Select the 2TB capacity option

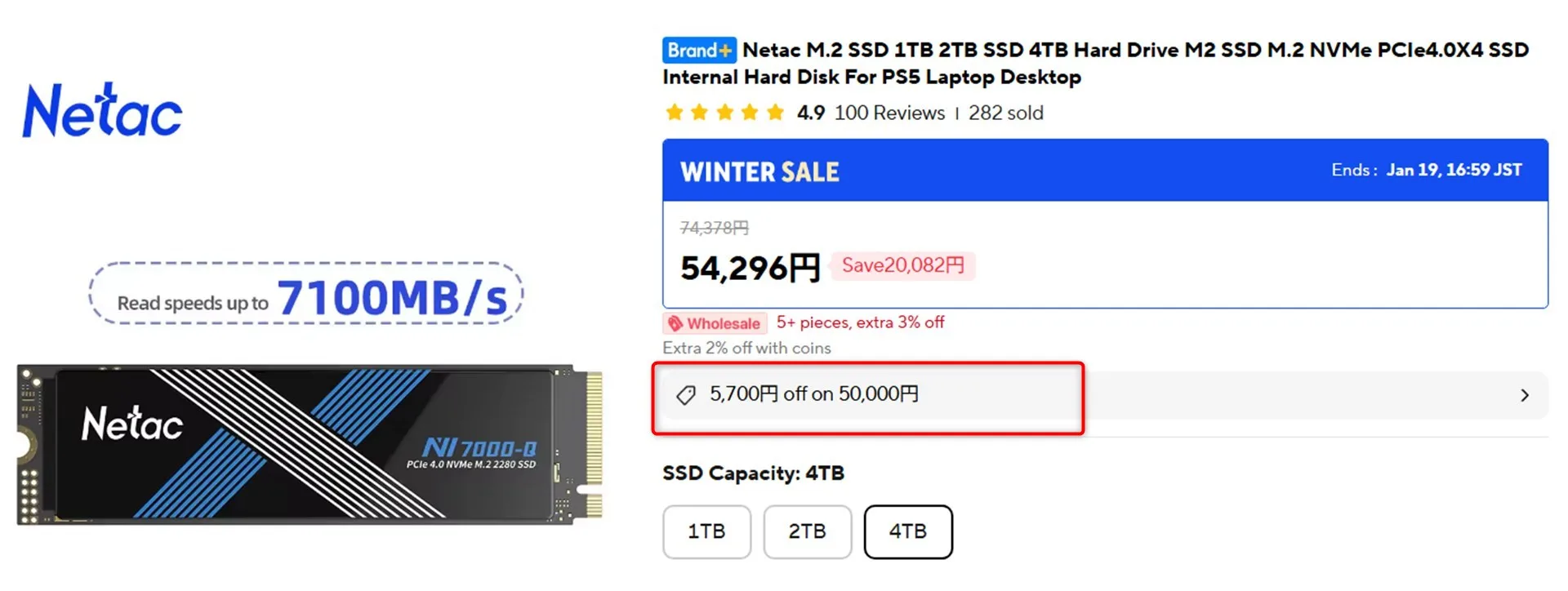coord(807,531)
